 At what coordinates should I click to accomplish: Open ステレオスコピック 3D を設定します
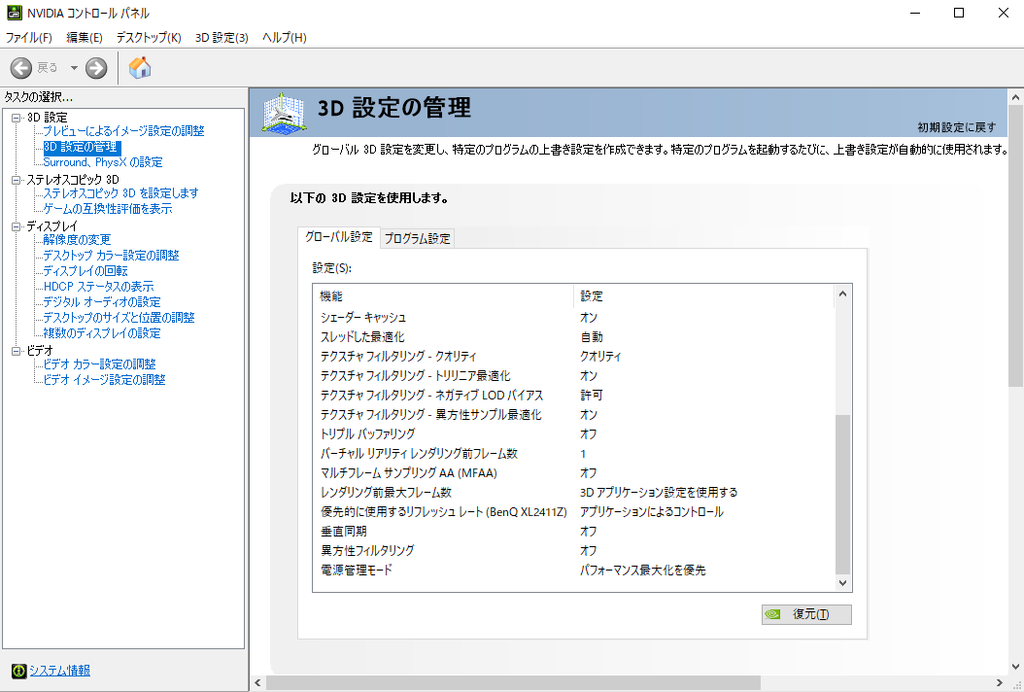[x=121, y=193]
